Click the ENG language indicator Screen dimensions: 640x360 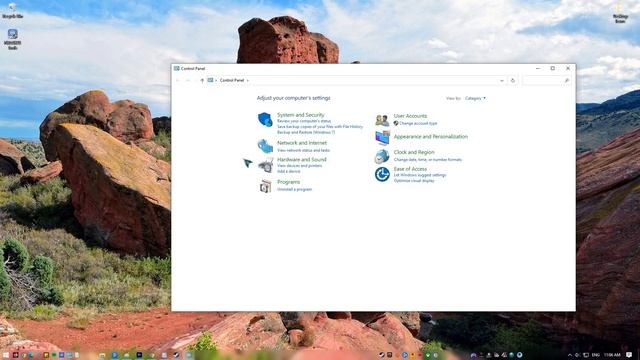596,355
